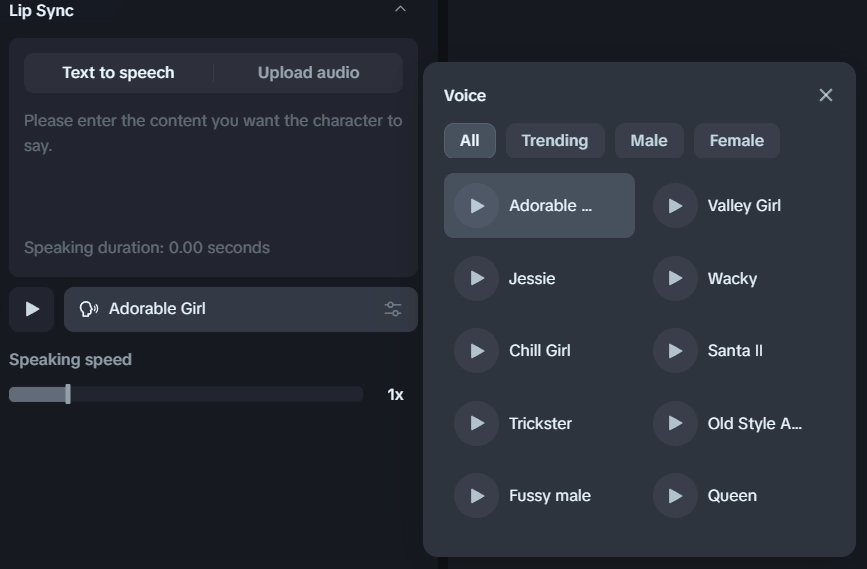Select the Trickster voice name
867x569 pixels.
[540, 423]
